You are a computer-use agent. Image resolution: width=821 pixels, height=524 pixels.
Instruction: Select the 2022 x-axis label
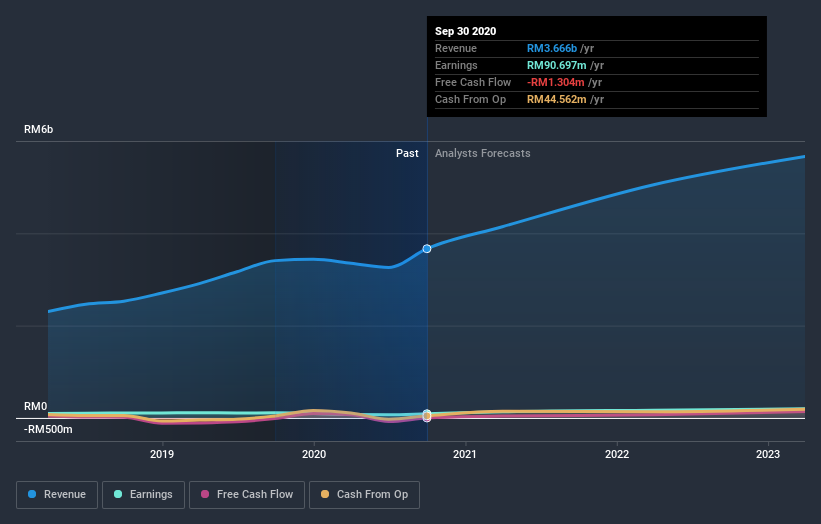[x=617, y=454]
